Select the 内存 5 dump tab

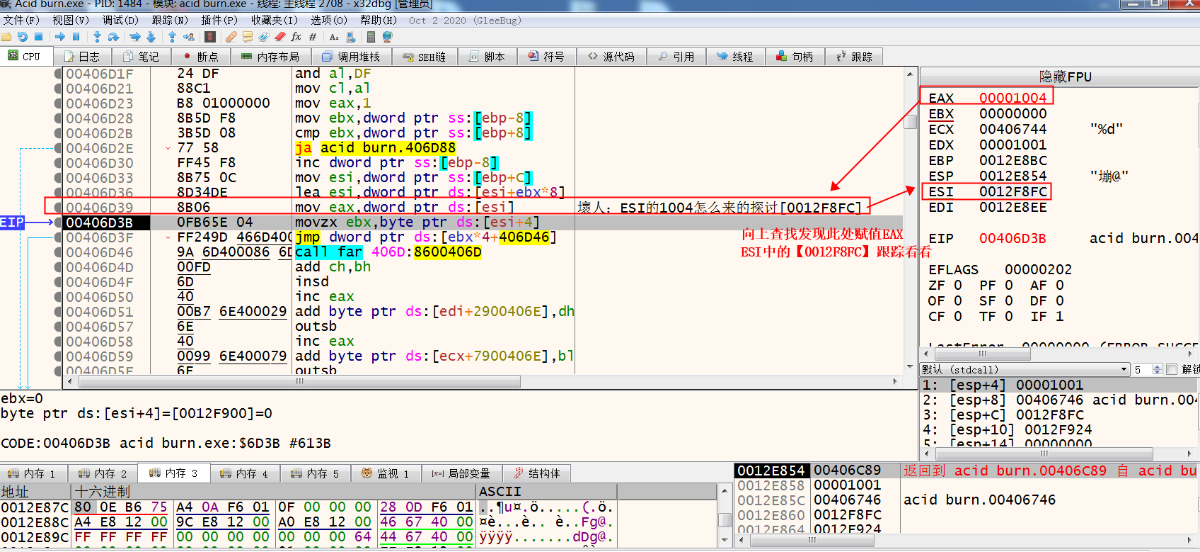tap(315, 473)
